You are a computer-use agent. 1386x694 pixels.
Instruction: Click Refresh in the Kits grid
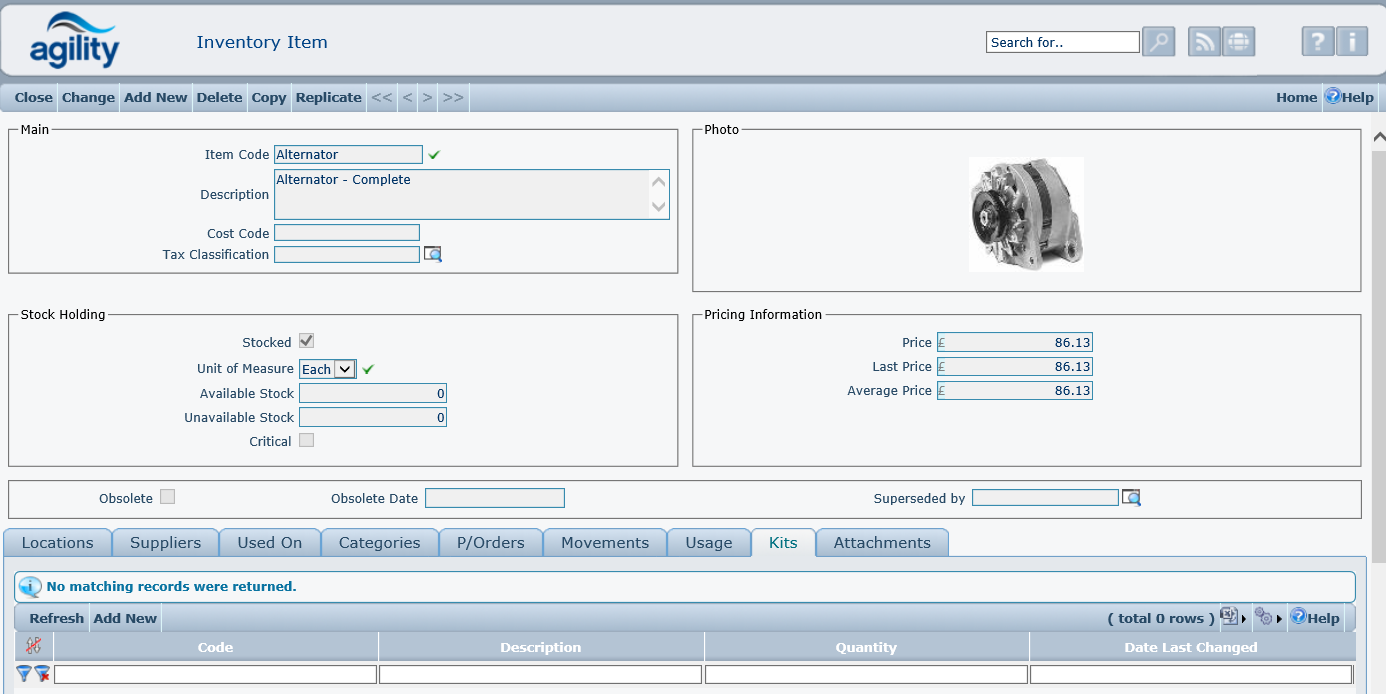tap(56, 619)
